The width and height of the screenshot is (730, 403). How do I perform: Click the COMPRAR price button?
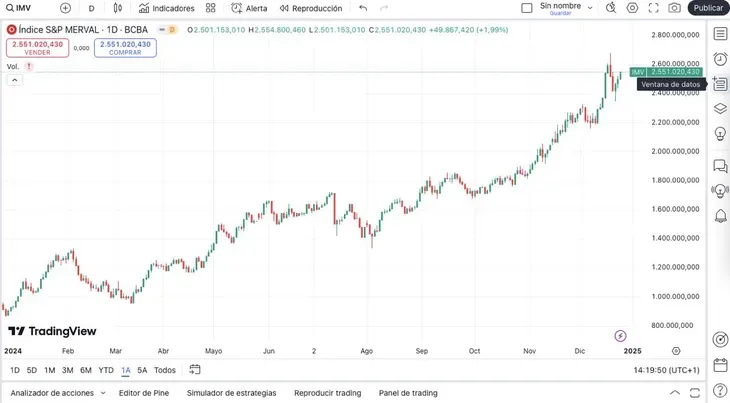coord(125,48)
